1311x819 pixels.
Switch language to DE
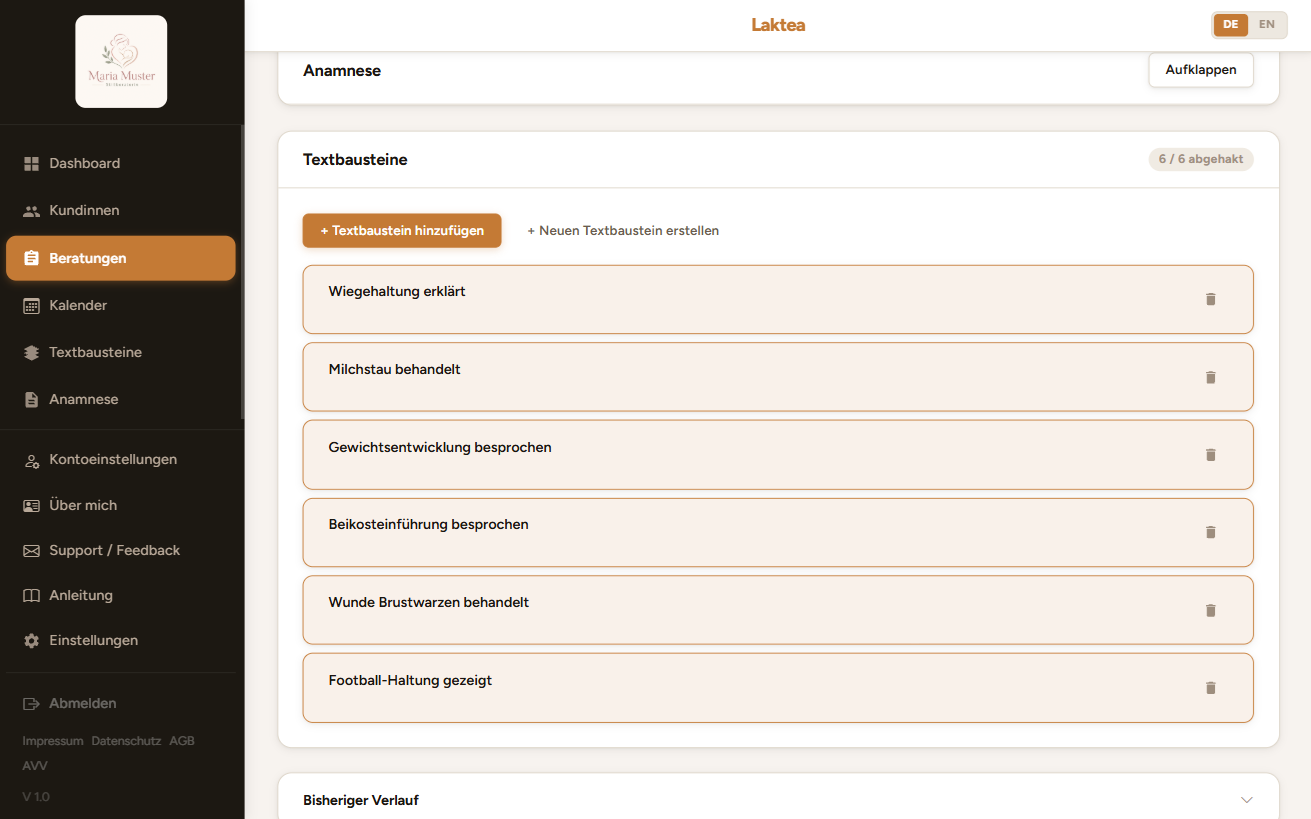(x=1230, y=25)
